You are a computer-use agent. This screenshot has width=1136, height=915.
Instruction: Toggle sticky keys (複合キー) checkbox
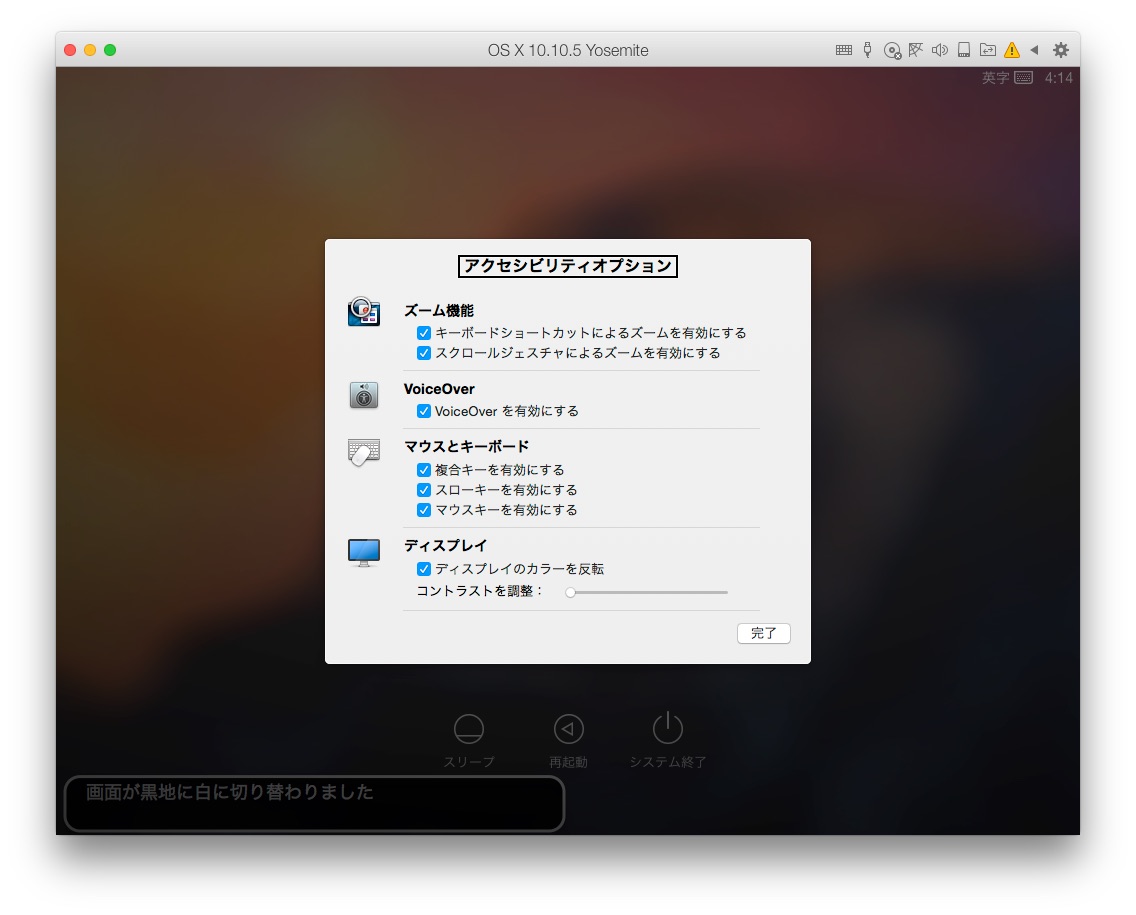(x=424, y=470)
